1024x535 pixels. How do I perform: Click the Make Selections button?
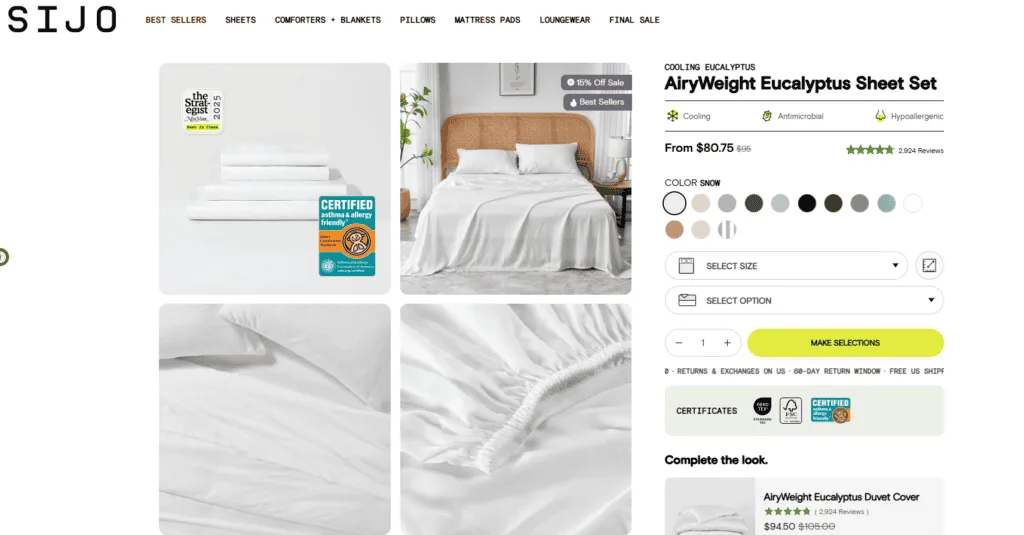(x=845, y=343)
